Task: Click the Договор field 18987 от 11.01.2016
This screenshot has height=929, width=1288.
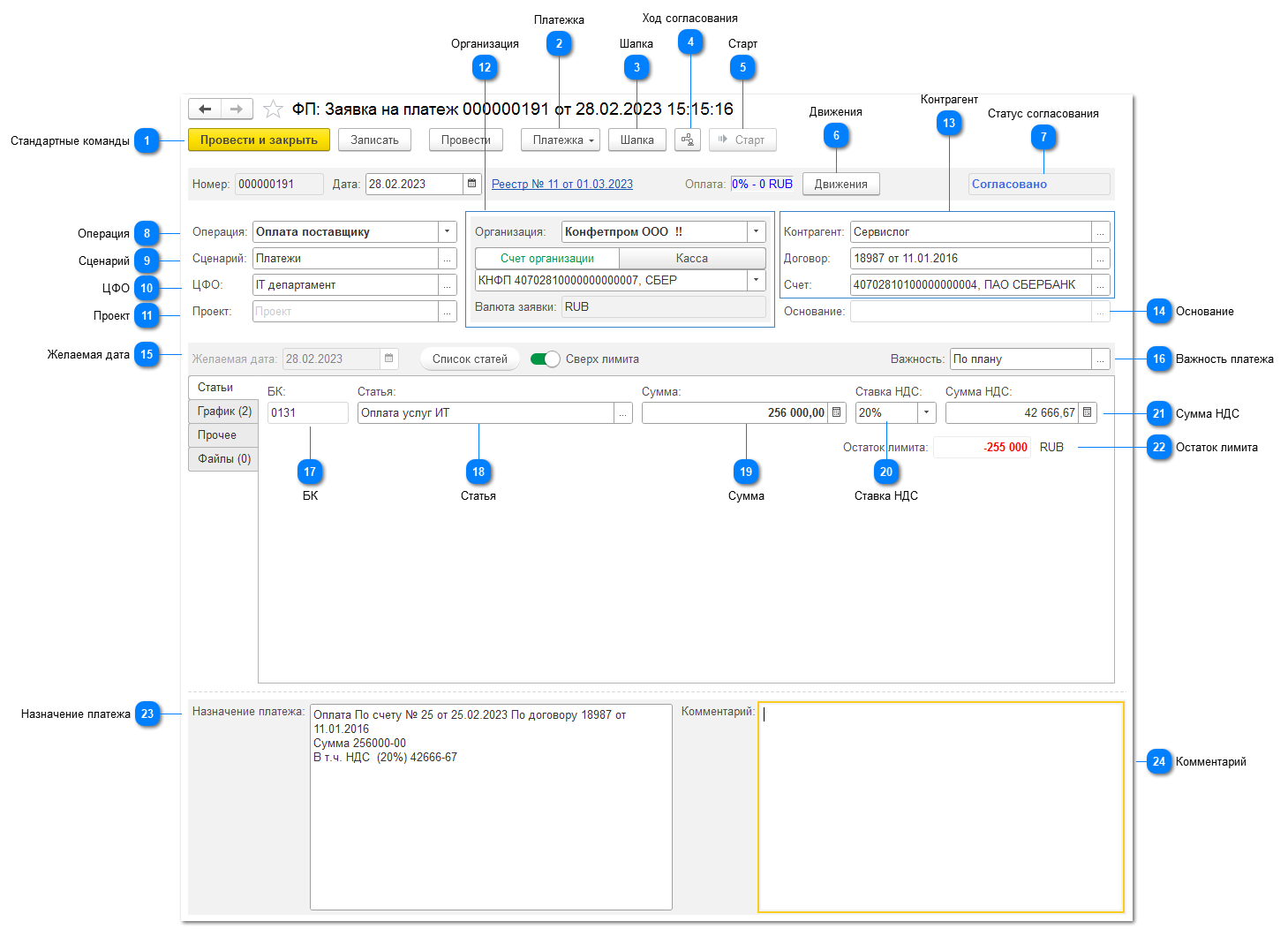Action: tap(971, 259)
